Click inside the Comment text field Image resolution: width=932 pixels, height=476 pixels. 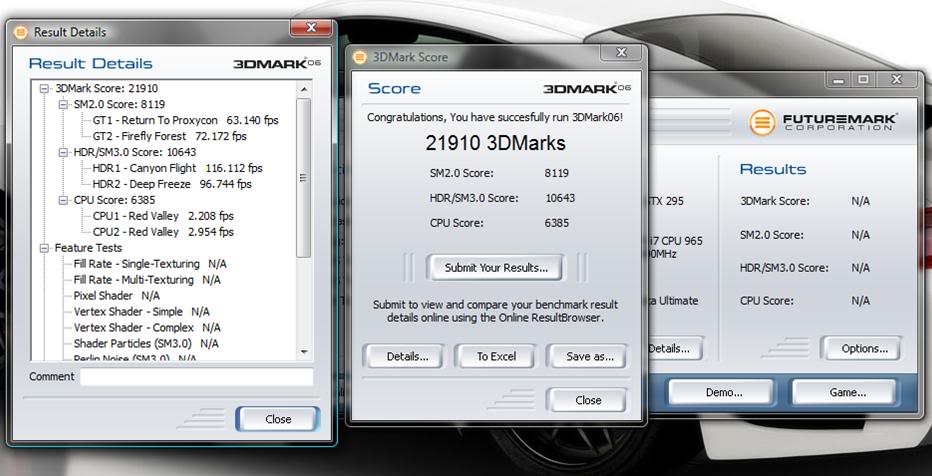tap(196, 377)
